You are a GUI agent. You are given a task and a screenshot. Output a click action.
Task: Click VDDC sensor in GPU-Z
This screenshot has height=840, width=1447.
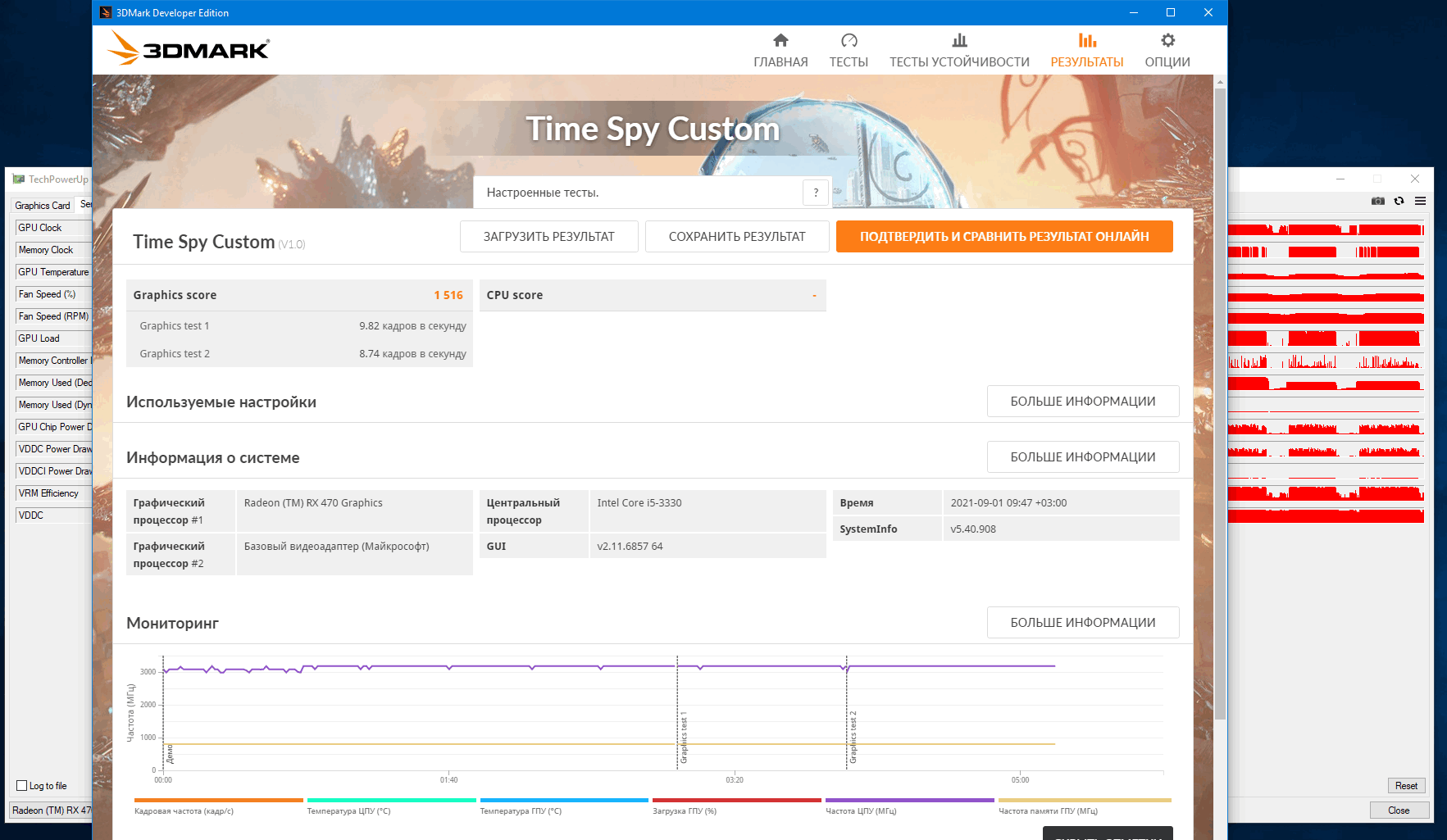(53, 515)
